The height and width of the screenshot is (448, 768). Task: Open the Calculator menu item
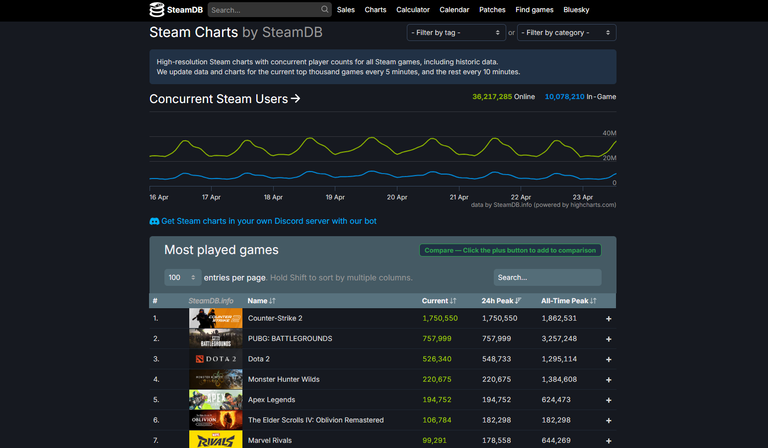coord(413,10)
